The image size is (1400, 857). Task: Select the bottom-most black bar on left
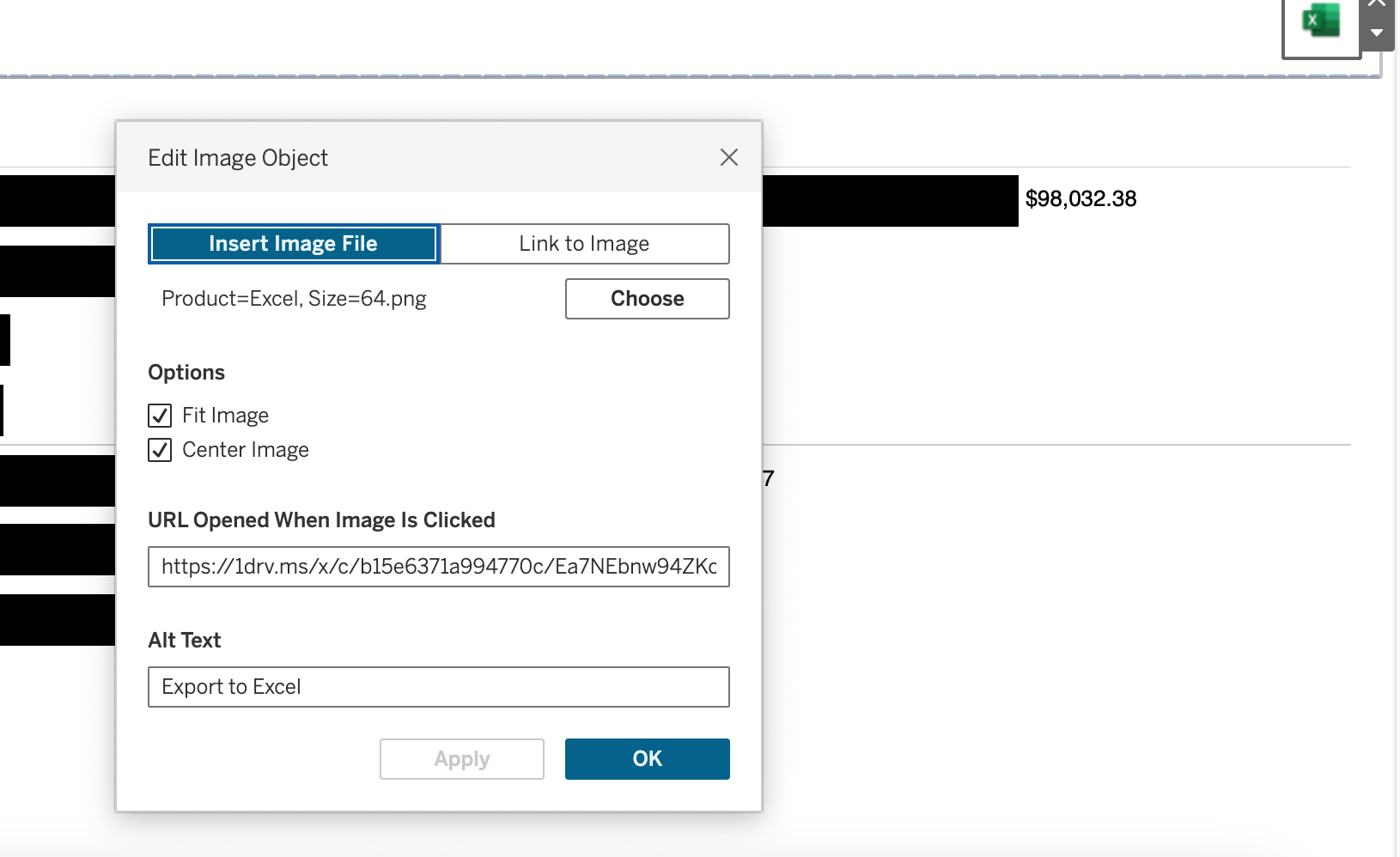[57, 620]
